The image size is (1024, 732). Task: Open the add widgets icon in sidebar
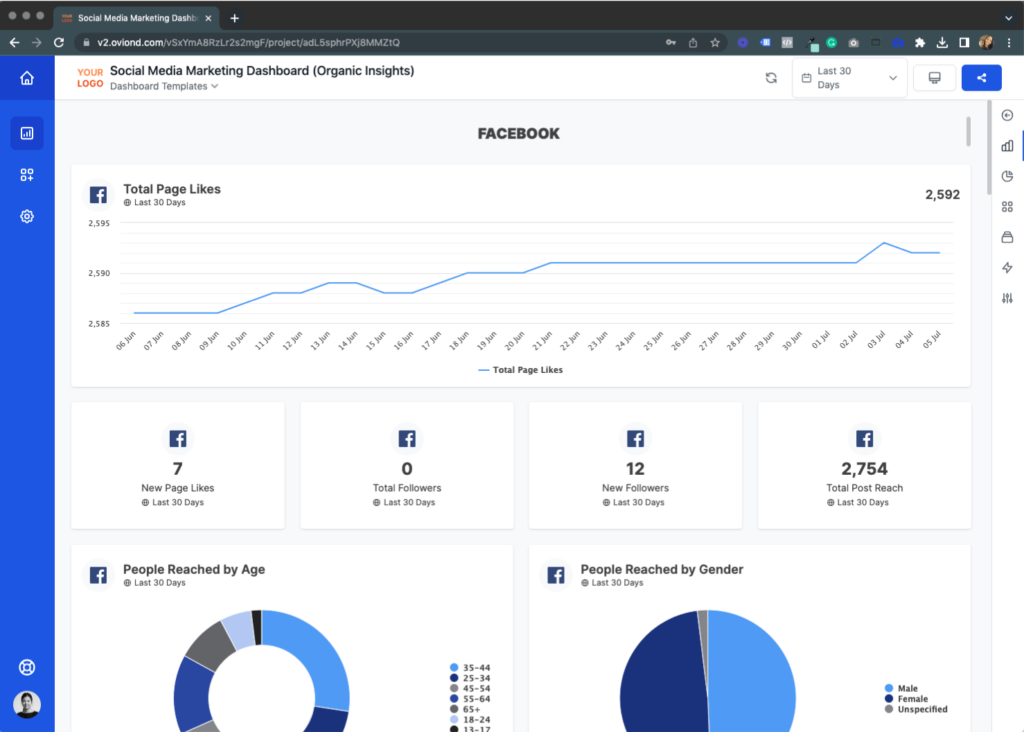[x=27, y=175]
